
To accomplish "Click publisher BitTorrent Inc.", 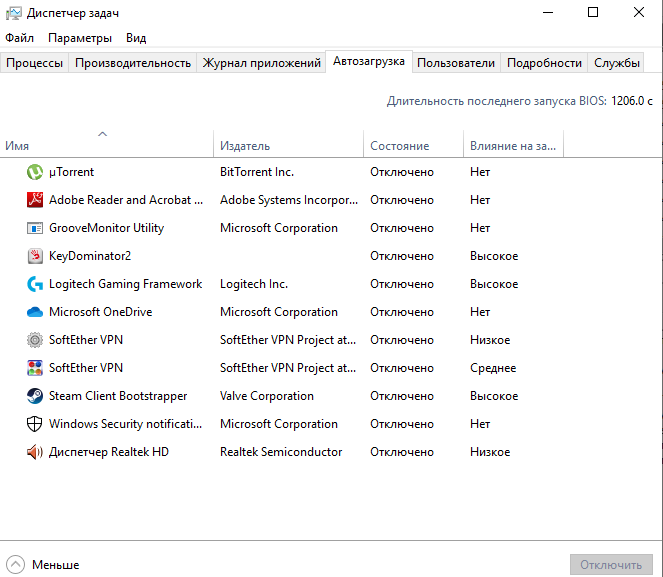I will (257, 172).
